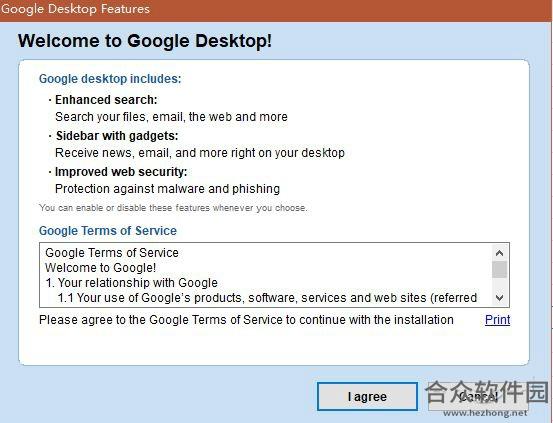Screen dimensions: 553x423
Task: Select the Sidebar with gadgets label
Action: click(117, 136)
